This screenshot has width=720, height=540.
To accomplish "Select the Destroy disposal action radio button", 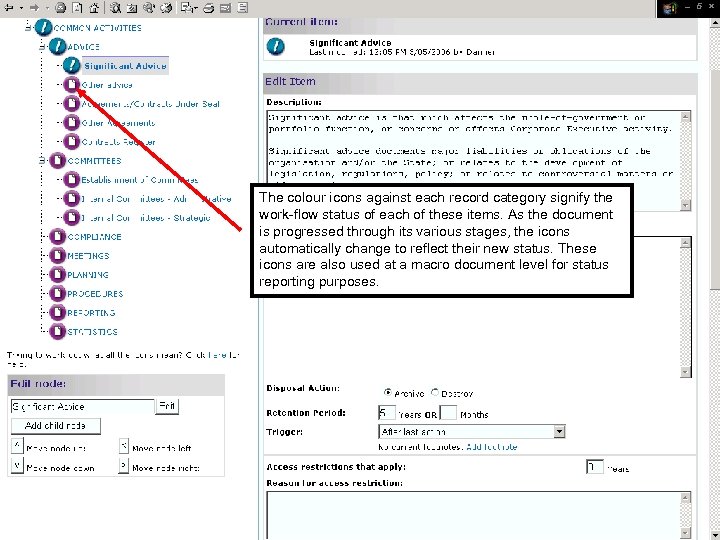I will 435,393.
